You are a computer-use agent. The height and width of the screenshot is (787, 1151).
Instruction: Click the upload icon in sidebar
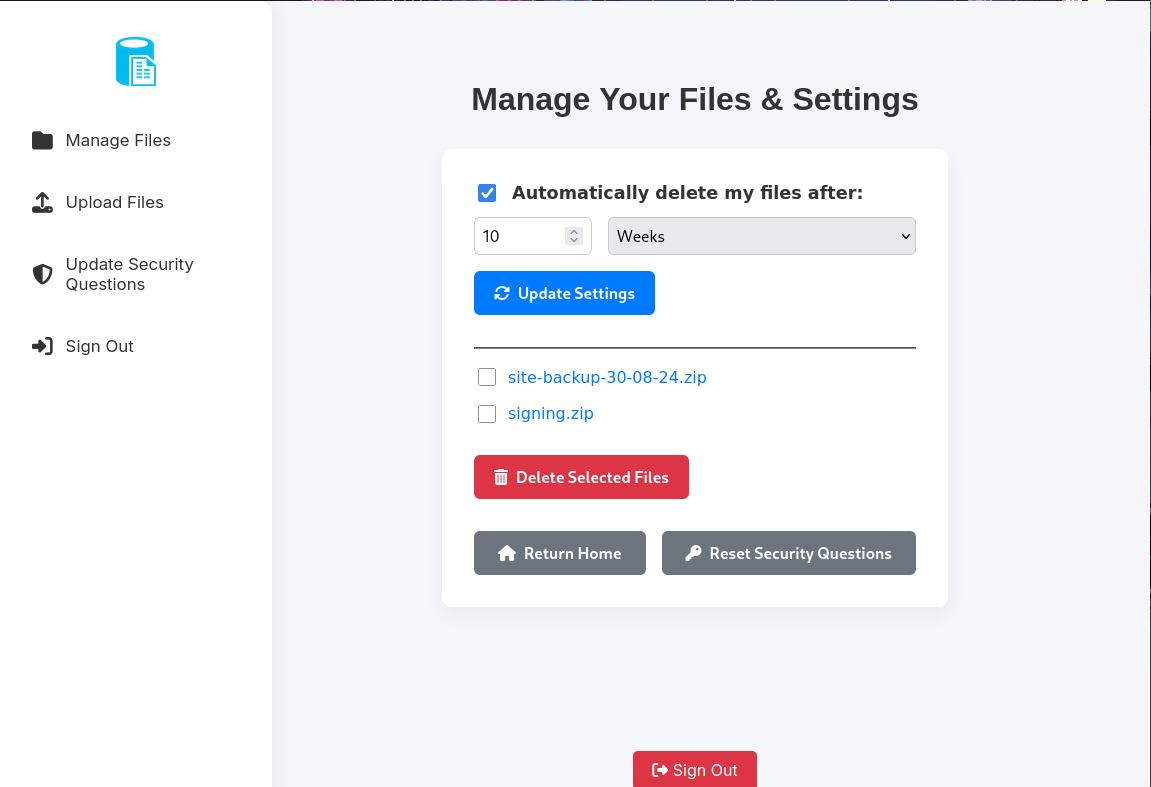[x=42, y=203]
